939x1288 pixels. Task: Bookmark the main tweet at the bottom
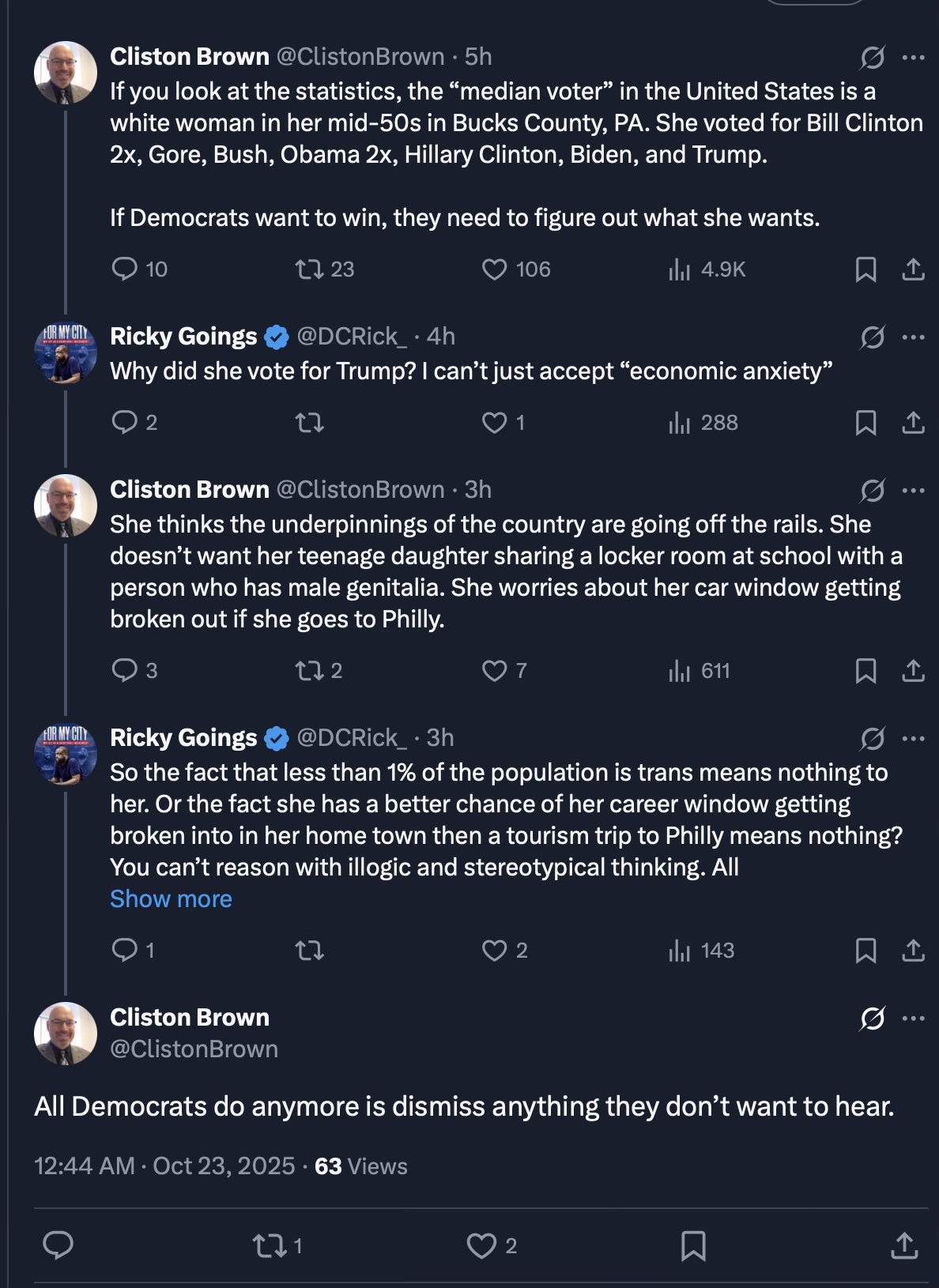pyautogui.click(x=693, y=1246)
